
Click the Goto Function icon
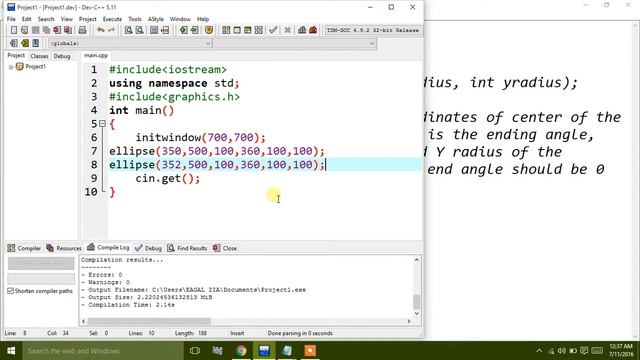154,30
